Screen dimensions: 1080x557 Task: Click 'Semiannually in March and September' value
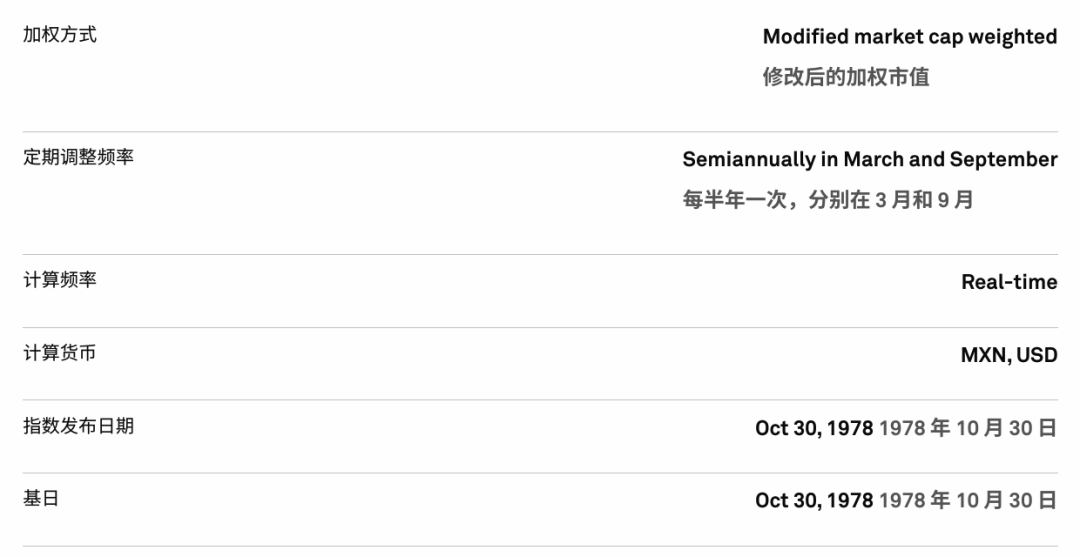[870, 160]
